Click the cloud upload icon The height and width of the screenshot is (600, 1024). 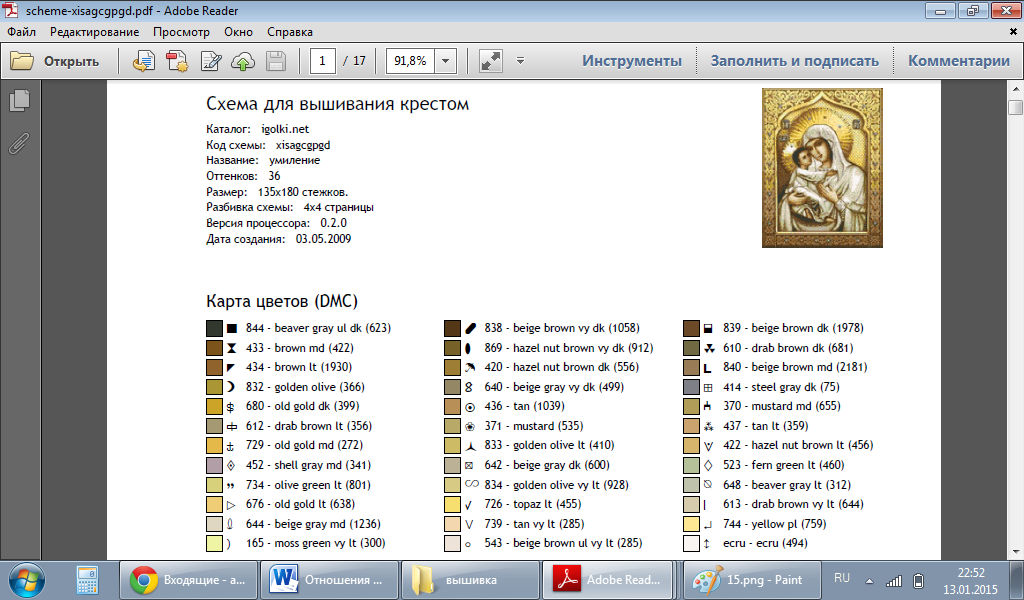tap(242, 61)
